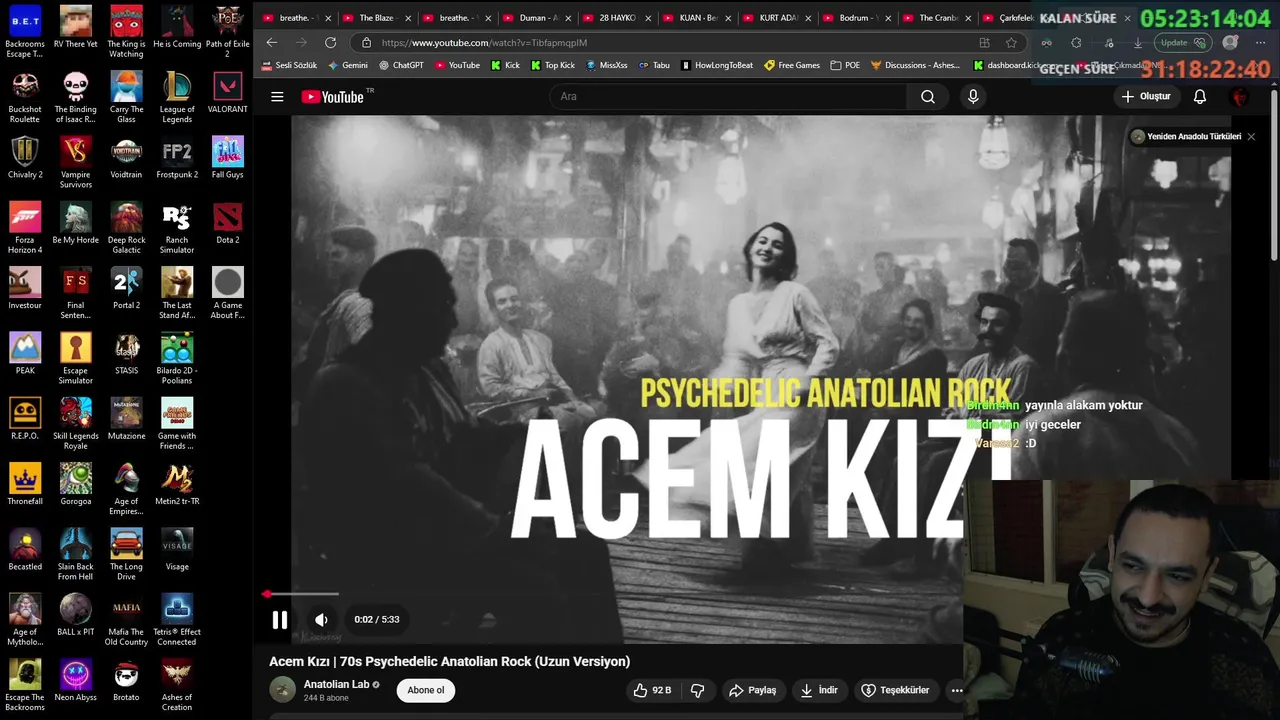Focus the YouTube Ara search box

pos(729,97)
